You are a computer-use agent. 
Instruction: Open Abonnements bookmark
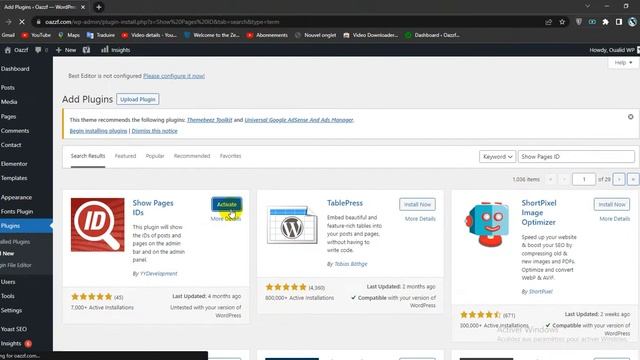pos(267,35)
